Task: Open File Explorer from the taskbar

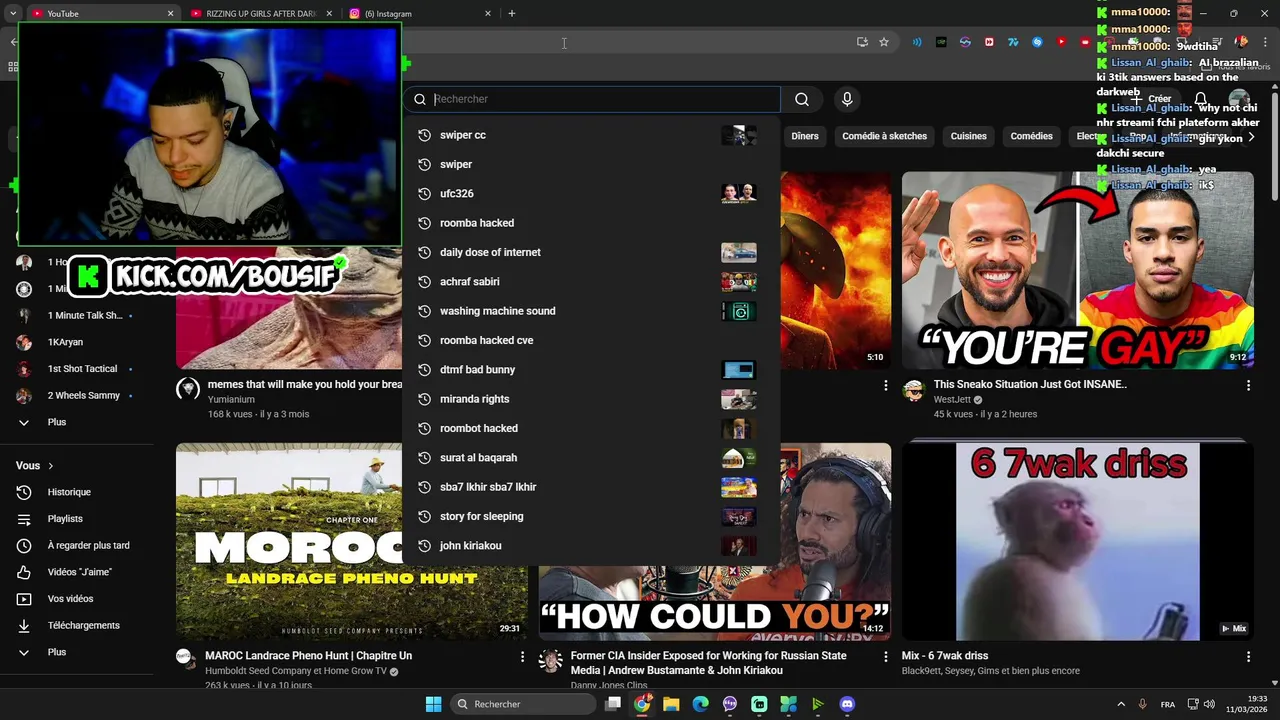Action: (671, 704)
